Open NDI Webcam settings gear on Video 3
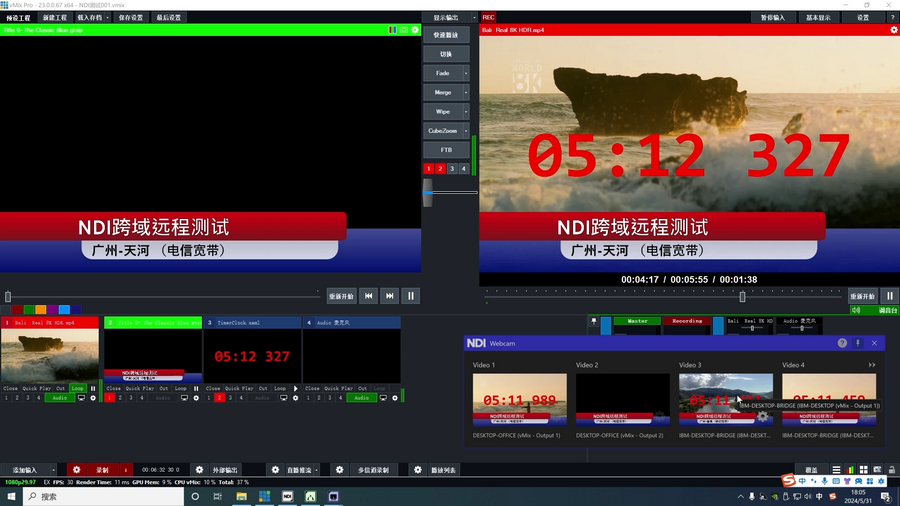This screenshot has height=506, width=900. [x=763, y=416]
